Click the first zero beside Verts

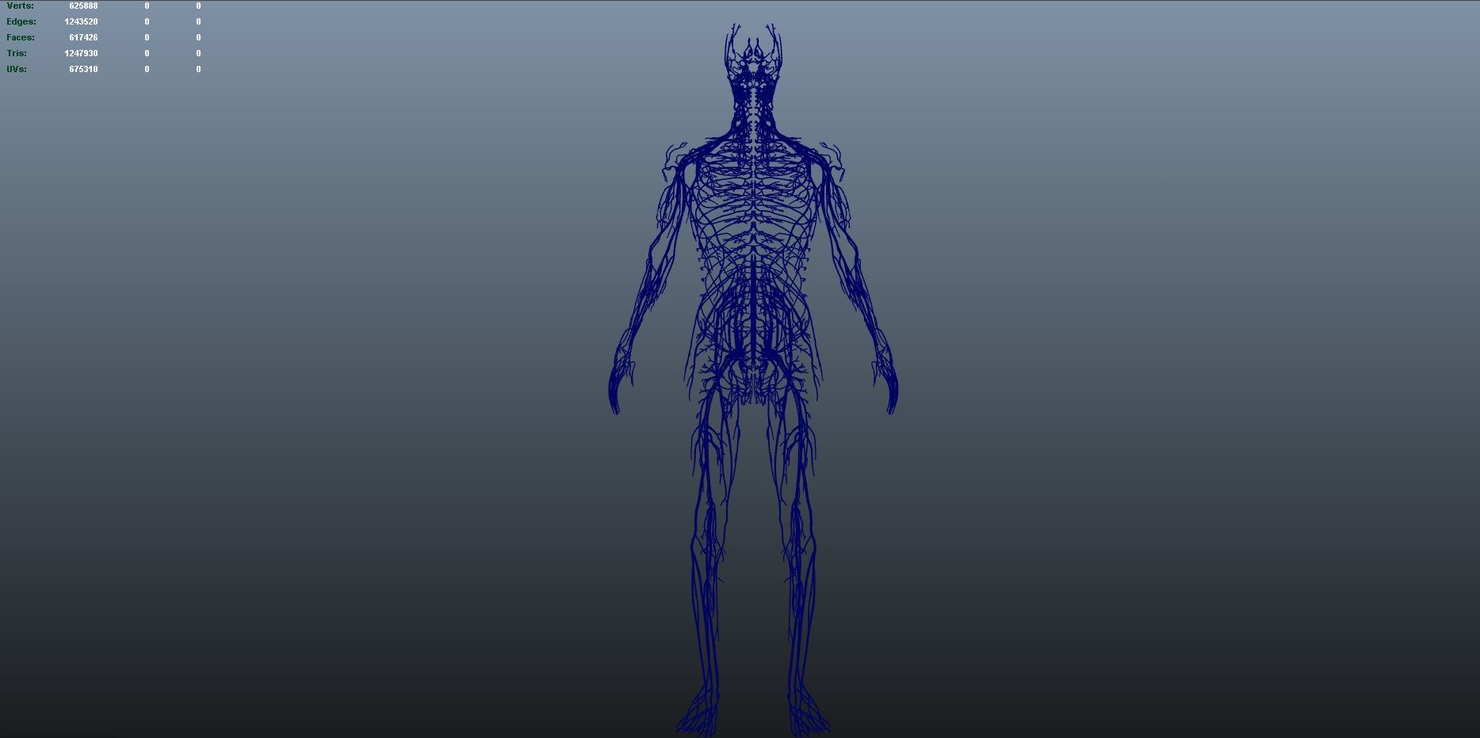pos(146,5)
